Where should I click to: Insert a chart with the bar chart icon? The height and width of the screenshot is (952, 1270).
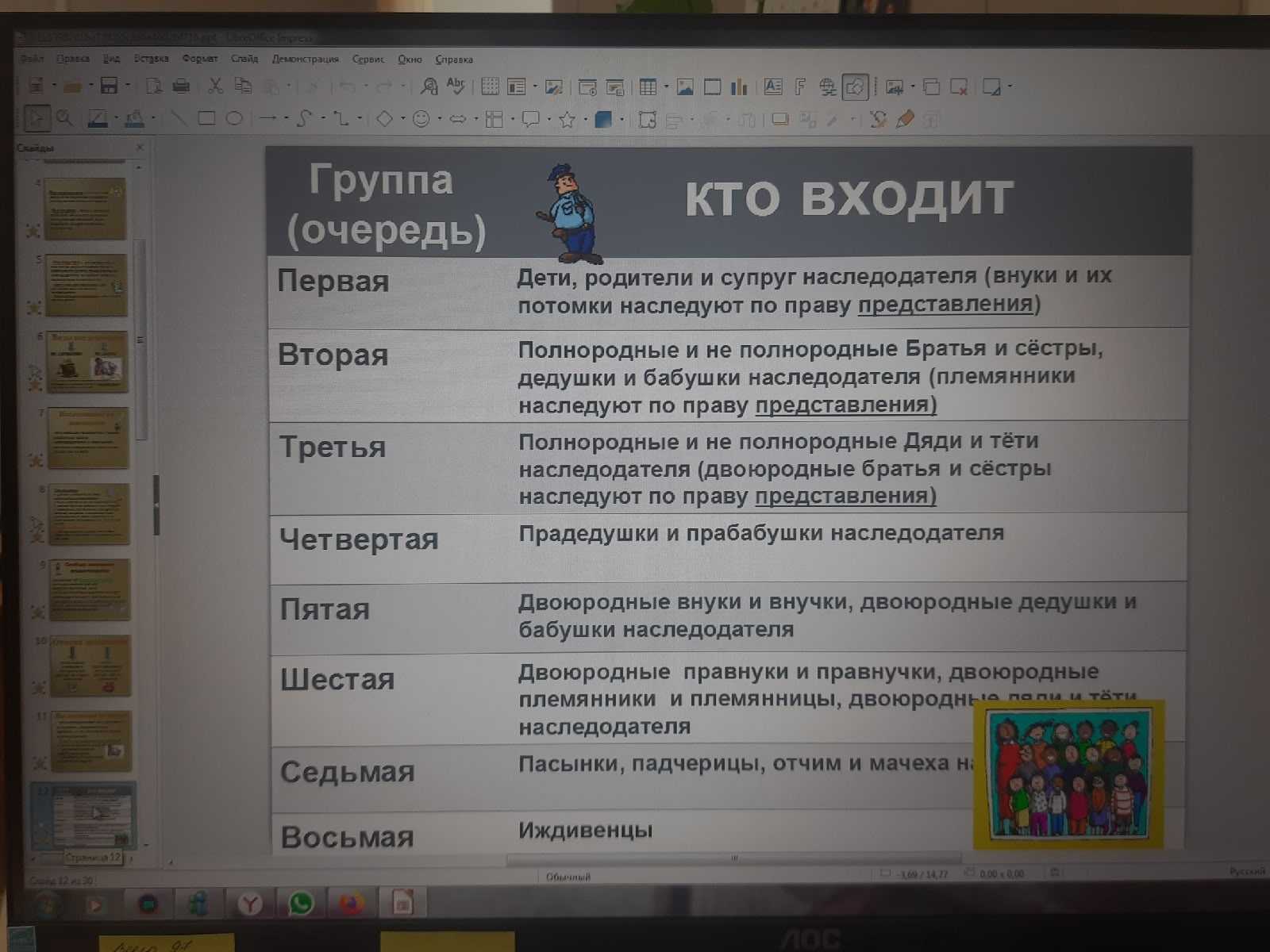[740, 86]
